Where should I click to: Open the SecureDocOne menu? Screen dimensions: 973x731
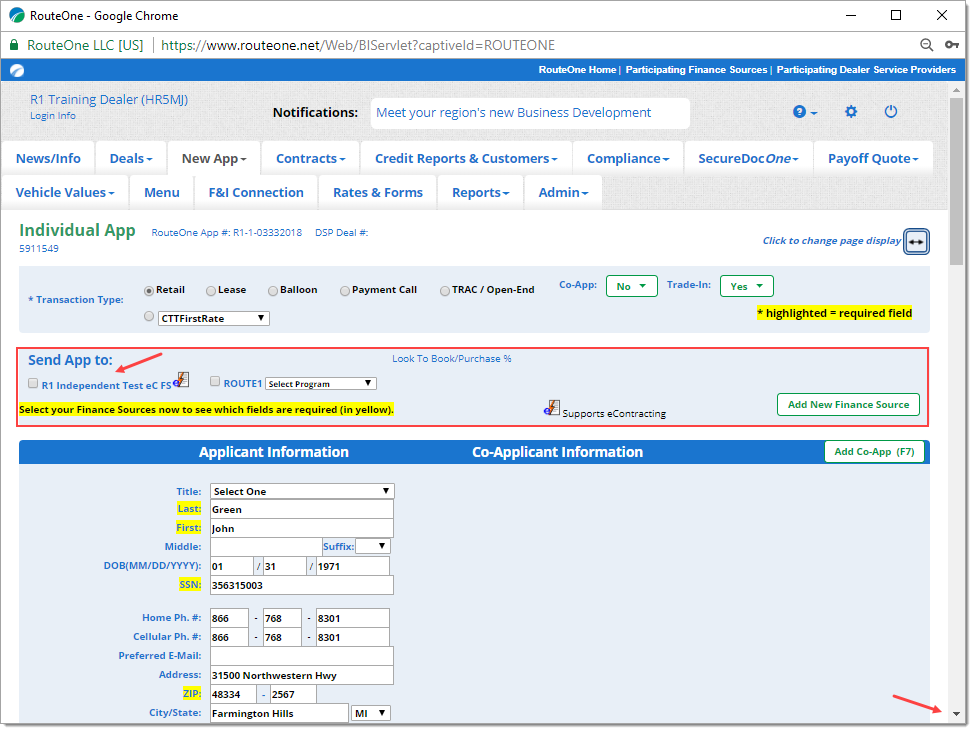(x=748, y=158)
